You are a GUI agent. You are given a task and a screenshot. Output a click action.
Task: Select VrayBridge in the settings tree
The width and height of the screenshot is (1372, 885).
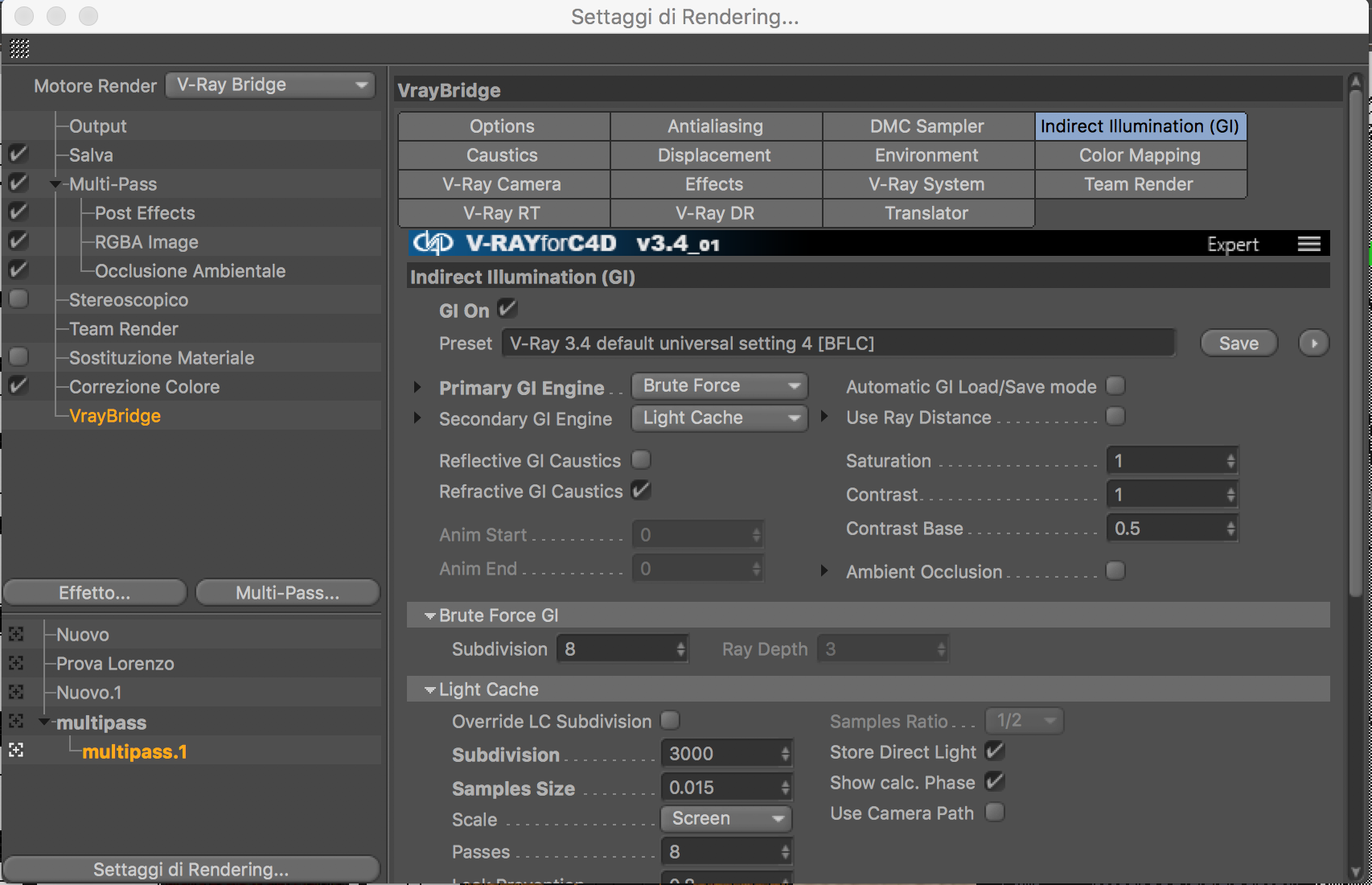point(115,416)
